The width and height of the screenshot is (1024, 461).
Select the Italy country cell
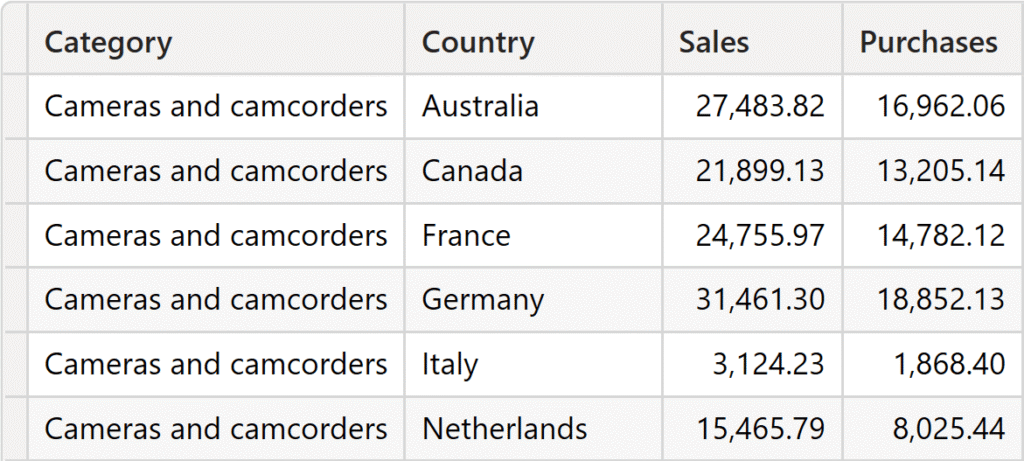(x=450, y=364)
